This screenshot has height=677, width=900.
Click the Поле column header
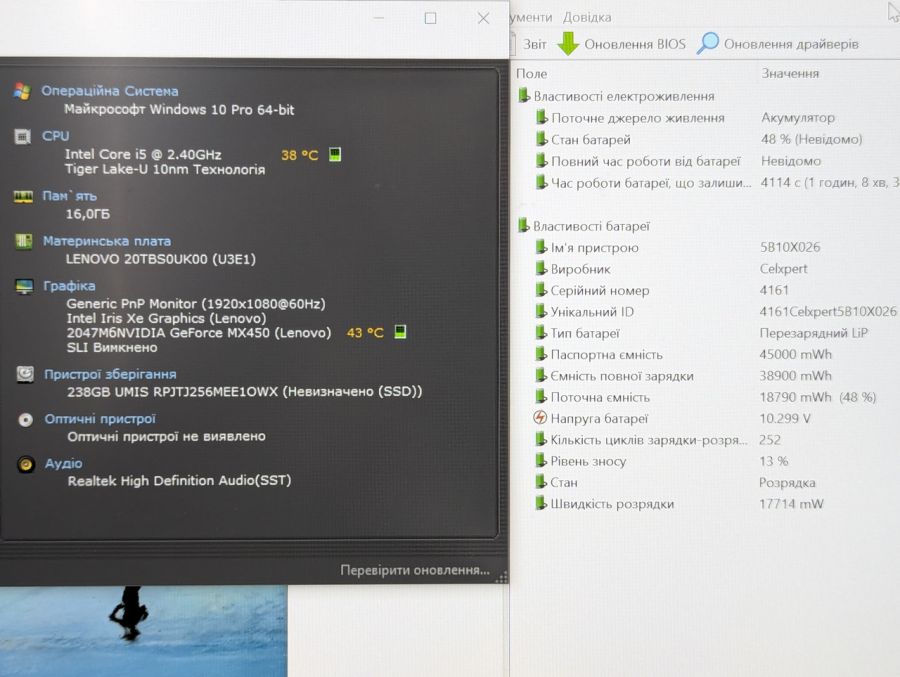(532, 73)
